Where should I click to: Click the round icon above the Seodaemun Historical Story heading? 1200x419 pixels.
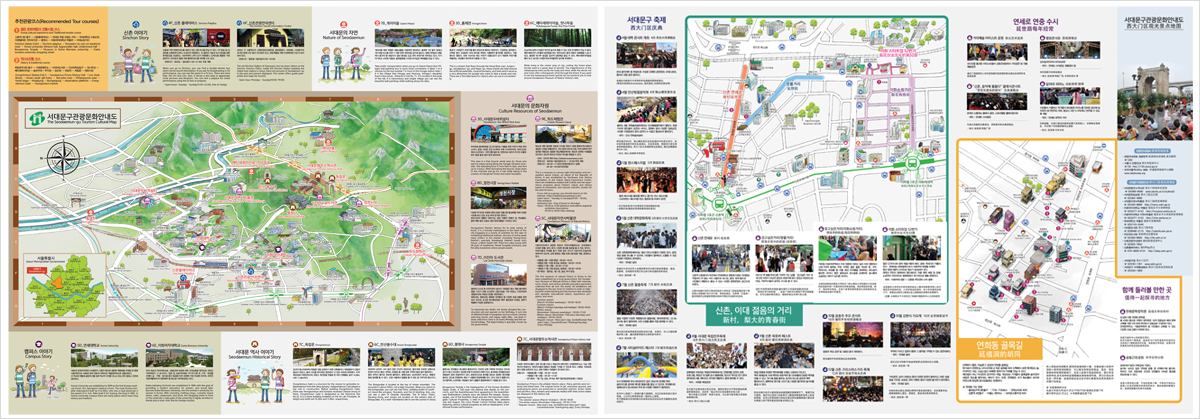click(x=254, y=343)
